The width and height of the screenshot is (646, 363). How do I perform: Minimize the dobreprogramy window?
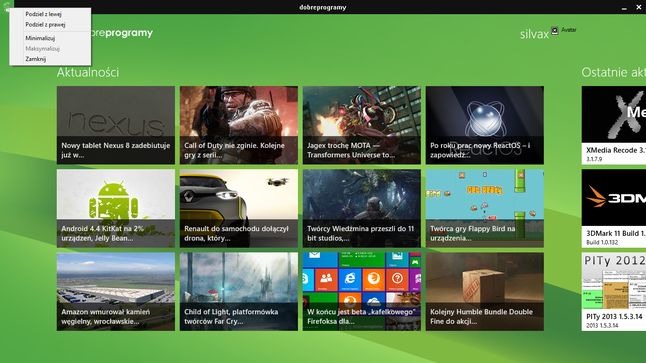point(624,7)
